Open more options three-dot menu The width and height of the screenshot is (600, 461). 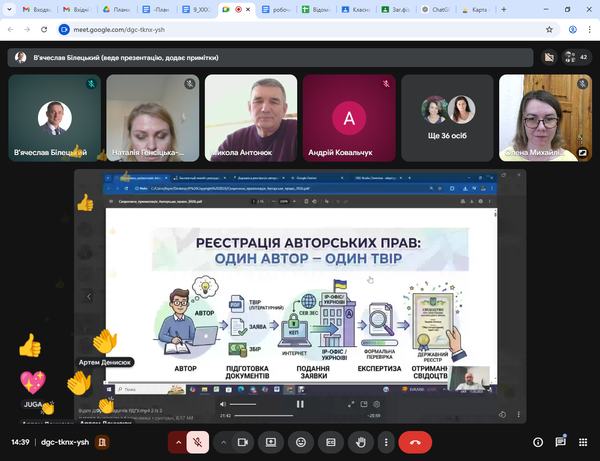[386, 442]
